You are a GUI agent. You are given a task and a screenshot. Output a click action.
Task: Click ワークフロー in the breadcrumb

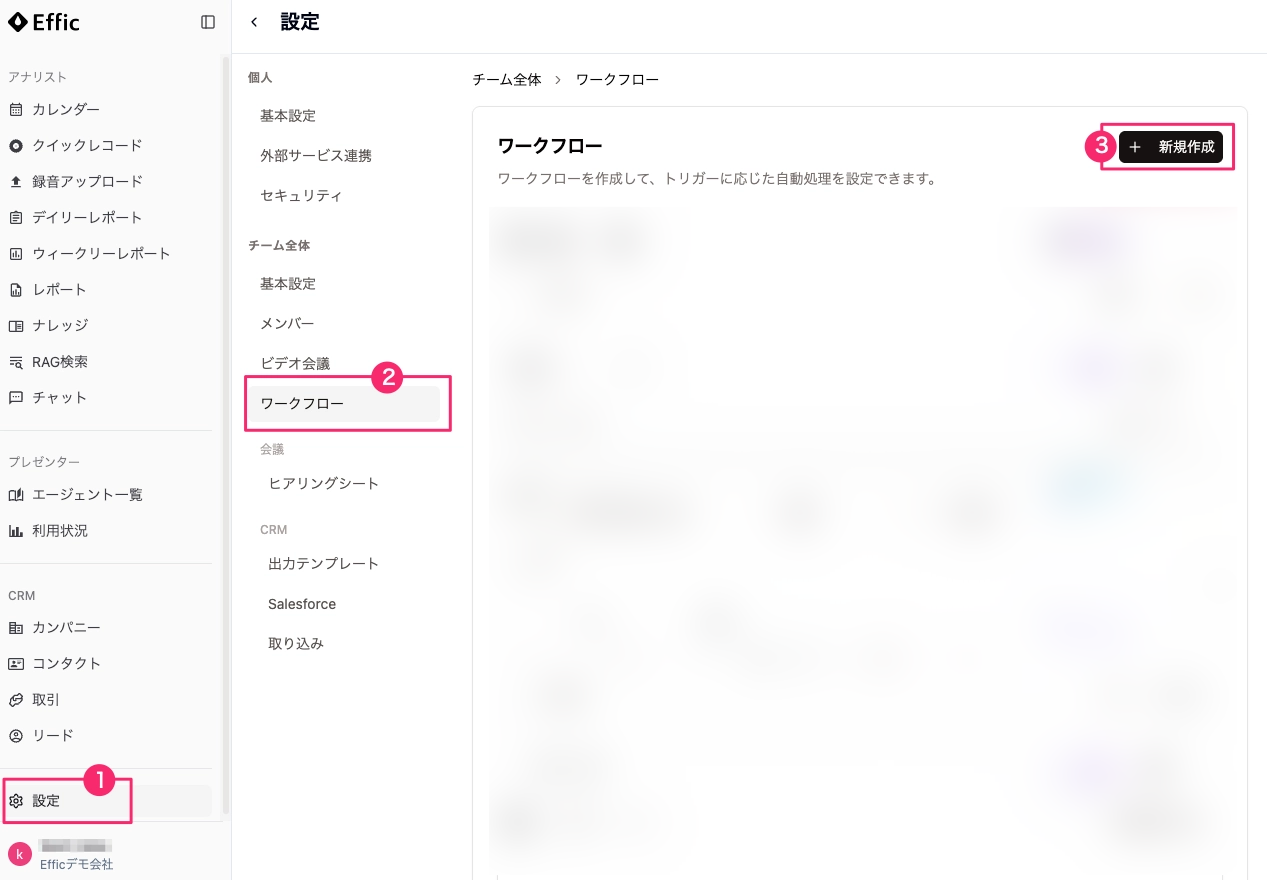[x=617, y=80]
